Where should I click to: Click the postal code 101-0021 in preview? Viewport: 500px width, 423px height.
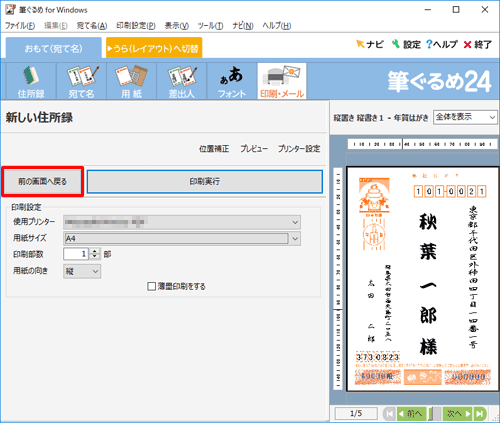tap(450, 191)
